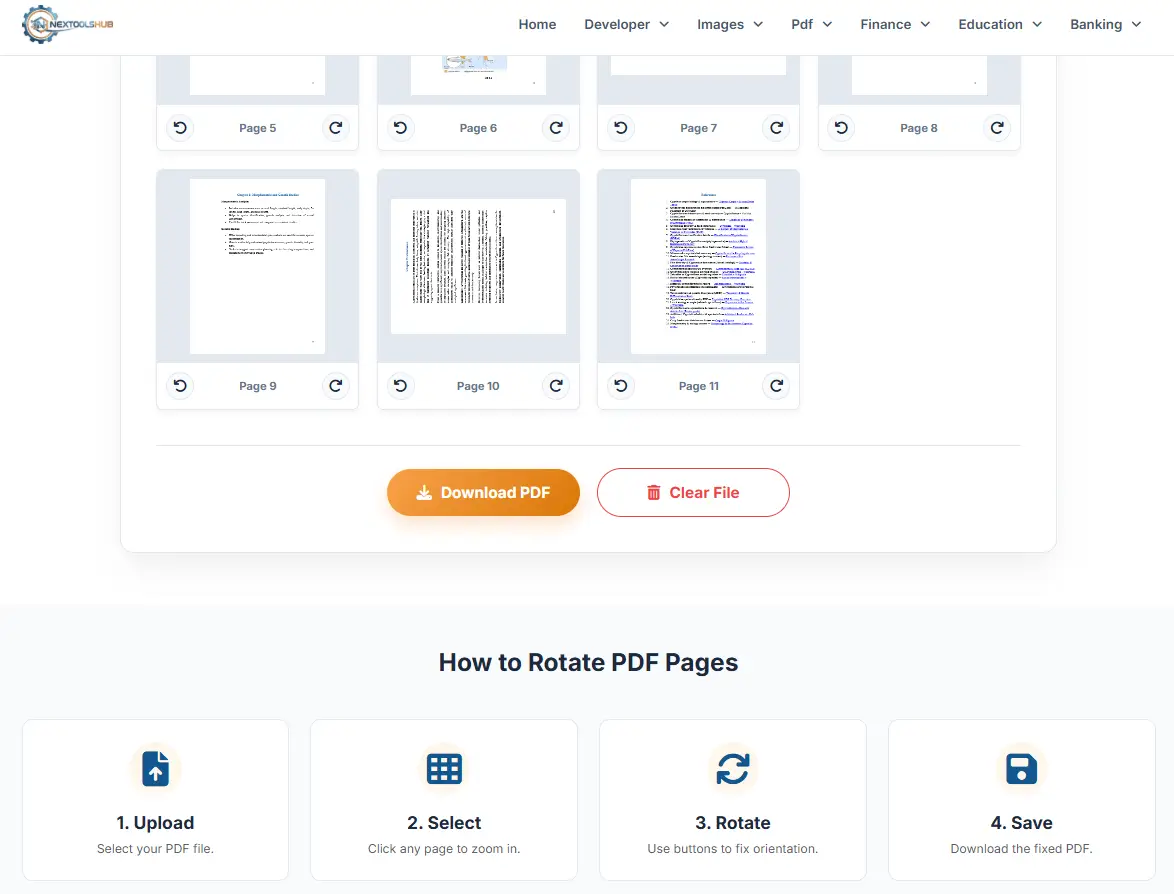Open the Finance dropdown

point(894,24)
